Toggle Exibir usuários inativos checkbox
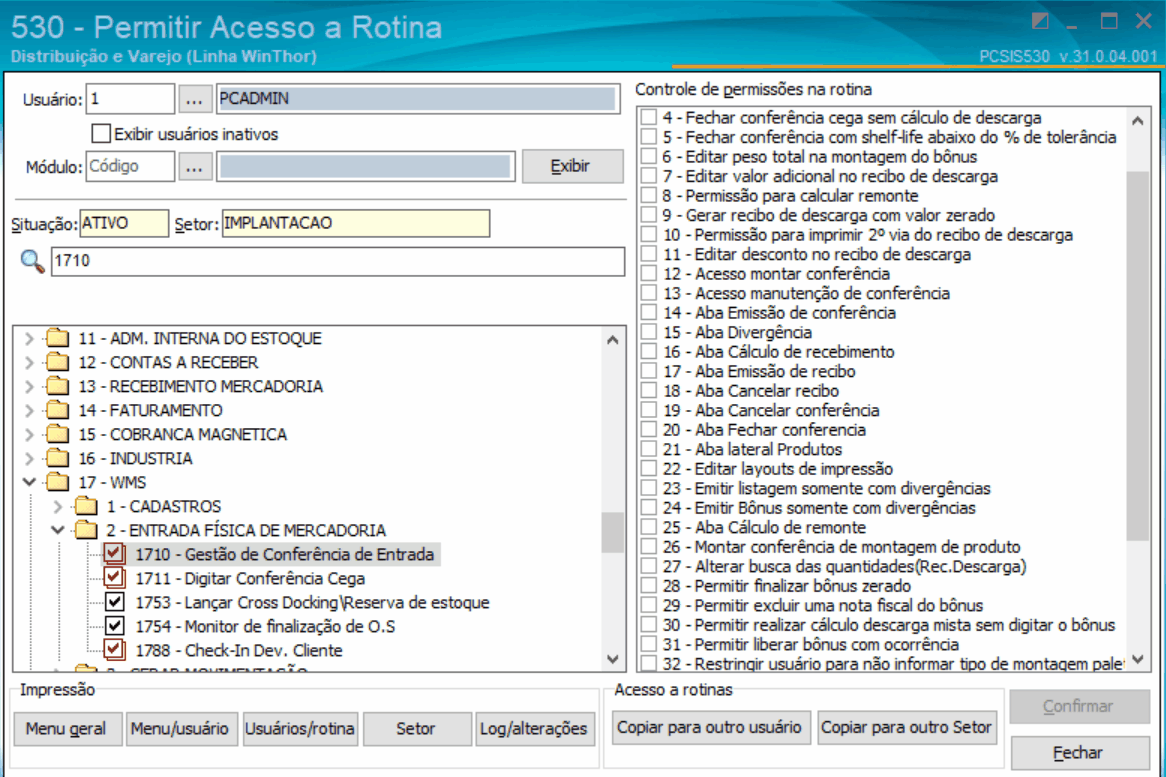Viewport: 1166px width, 777px height. pyautogui.click(x=100, y=134)
